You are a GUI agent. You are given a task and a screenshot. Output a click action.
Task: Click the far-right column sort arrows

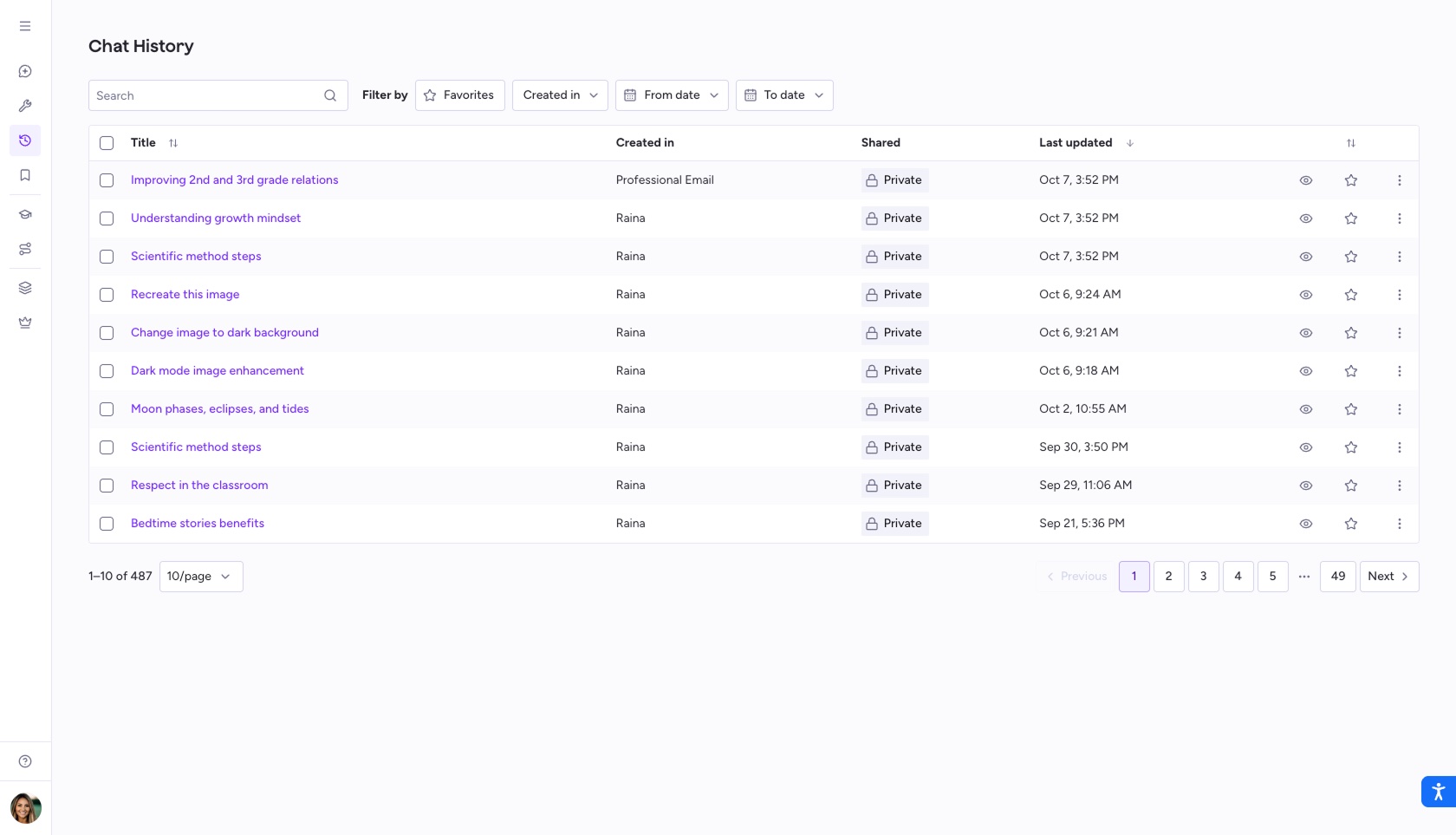pyautogui.click(x=1350, y=143)
